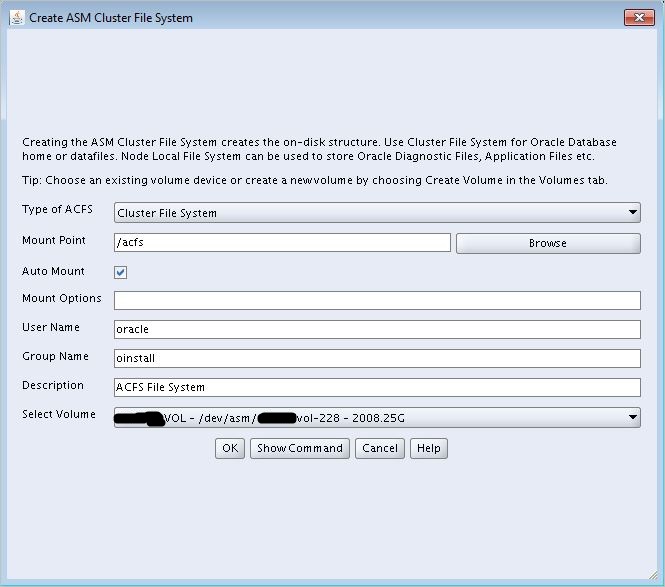Confirm with the OK button

click(230, 448)
